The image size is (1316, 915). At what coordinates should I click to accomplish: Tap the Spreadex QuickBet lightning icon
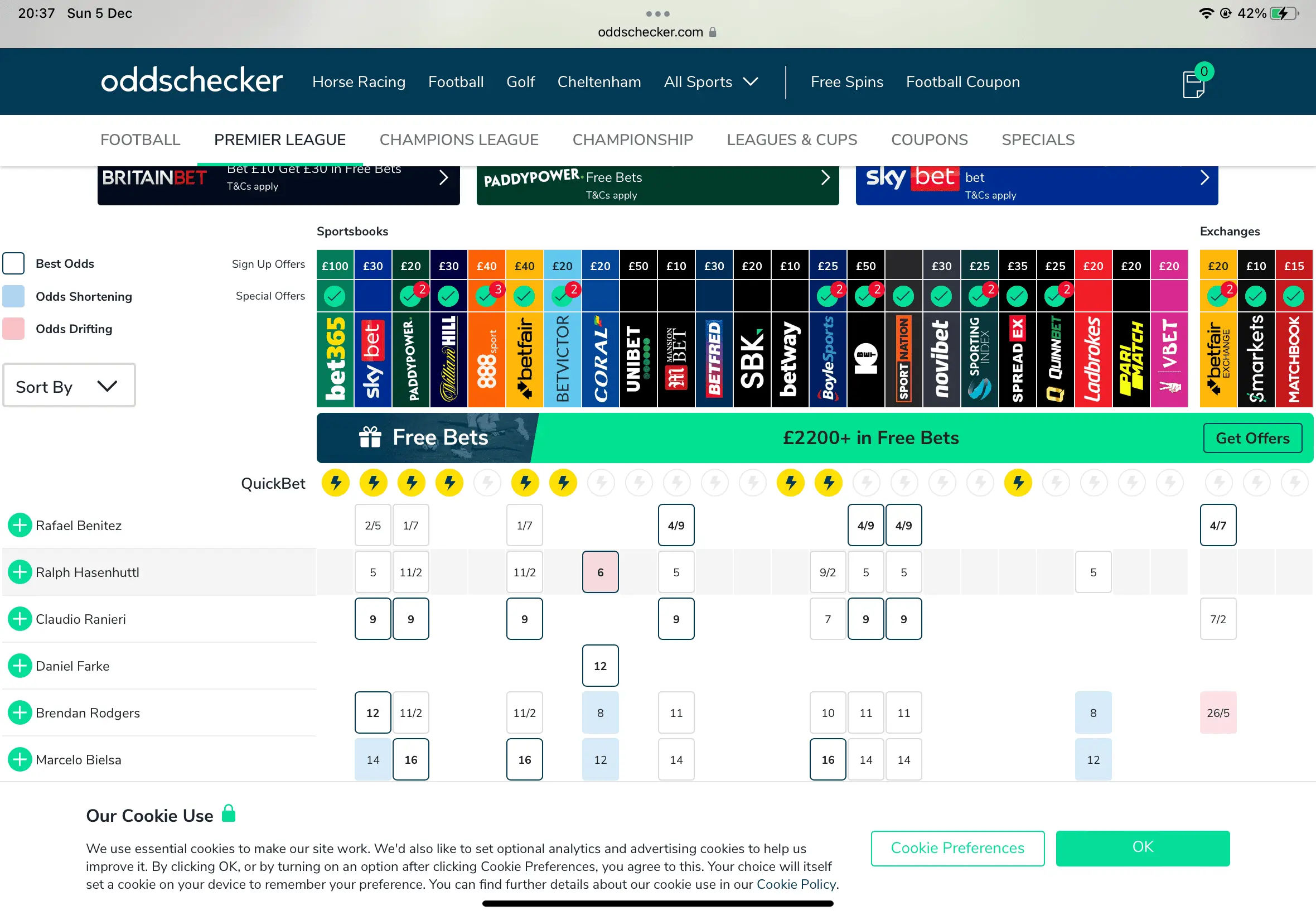click(x=1018, y=483)
